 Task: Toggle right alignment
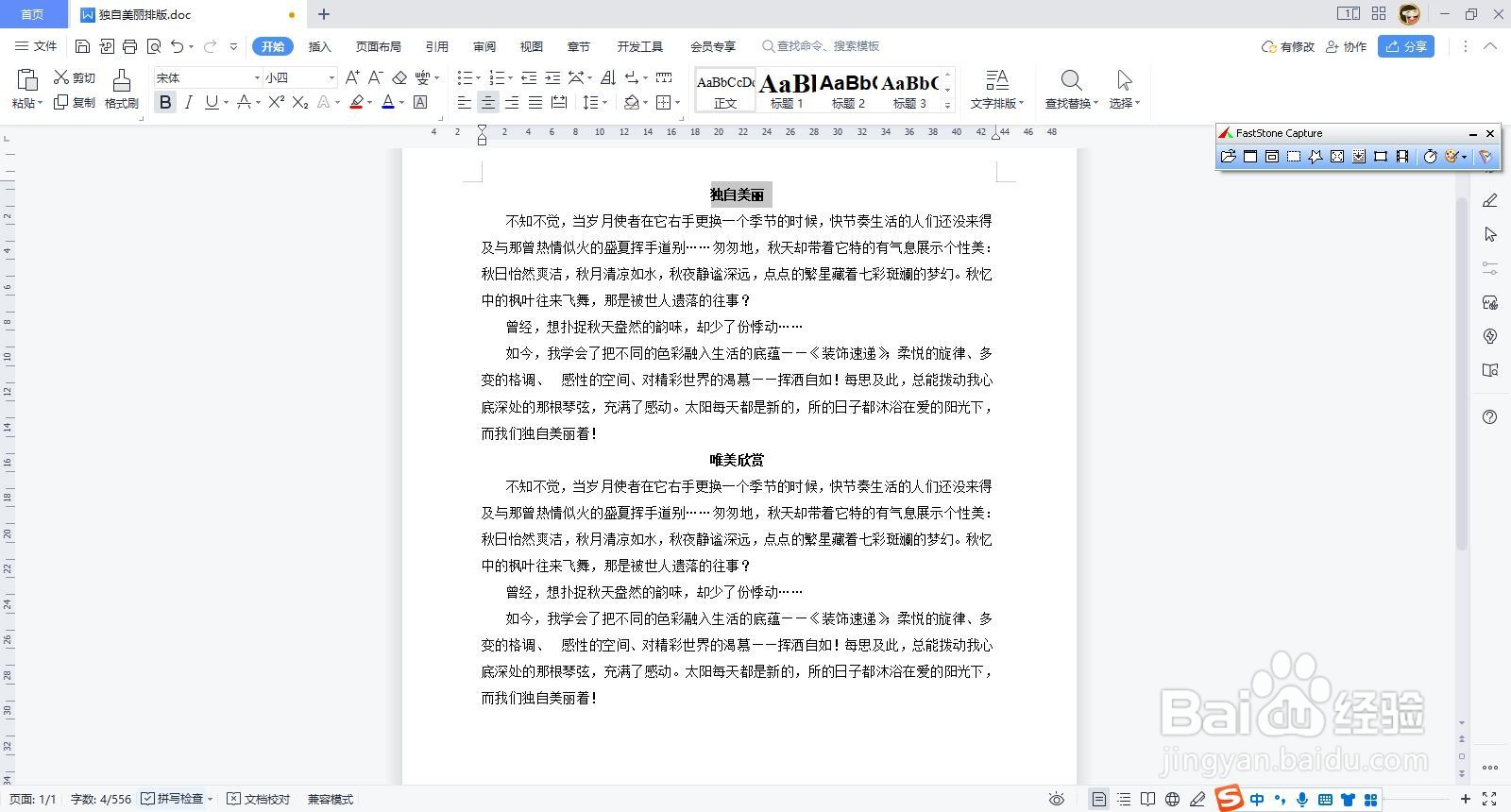(511, 102)
